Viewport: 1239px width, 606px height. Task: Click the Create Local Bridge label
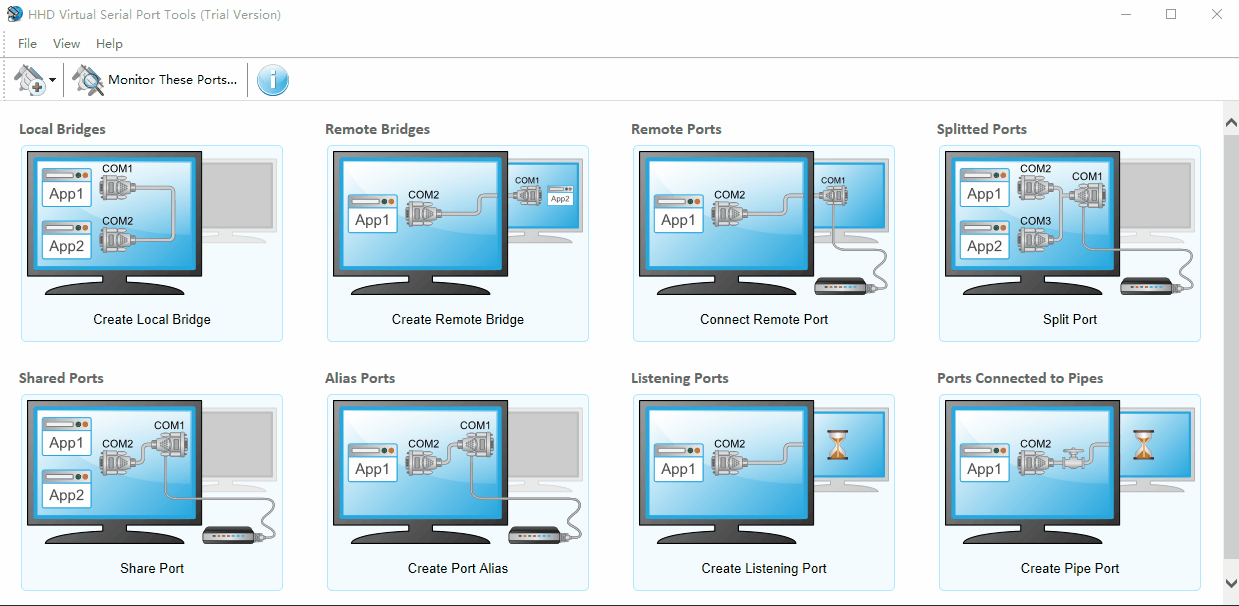pyautogui.click(x=152, y=320)
